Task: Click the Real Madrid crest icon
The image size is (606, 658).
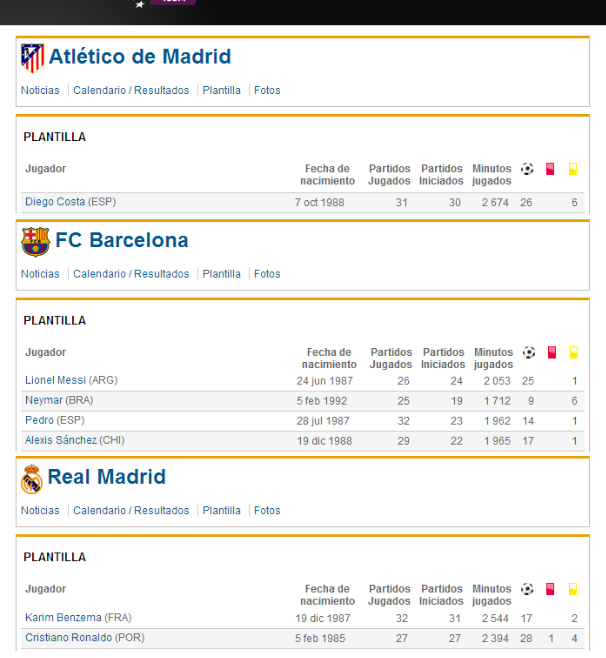Action: tap(32, 479)
